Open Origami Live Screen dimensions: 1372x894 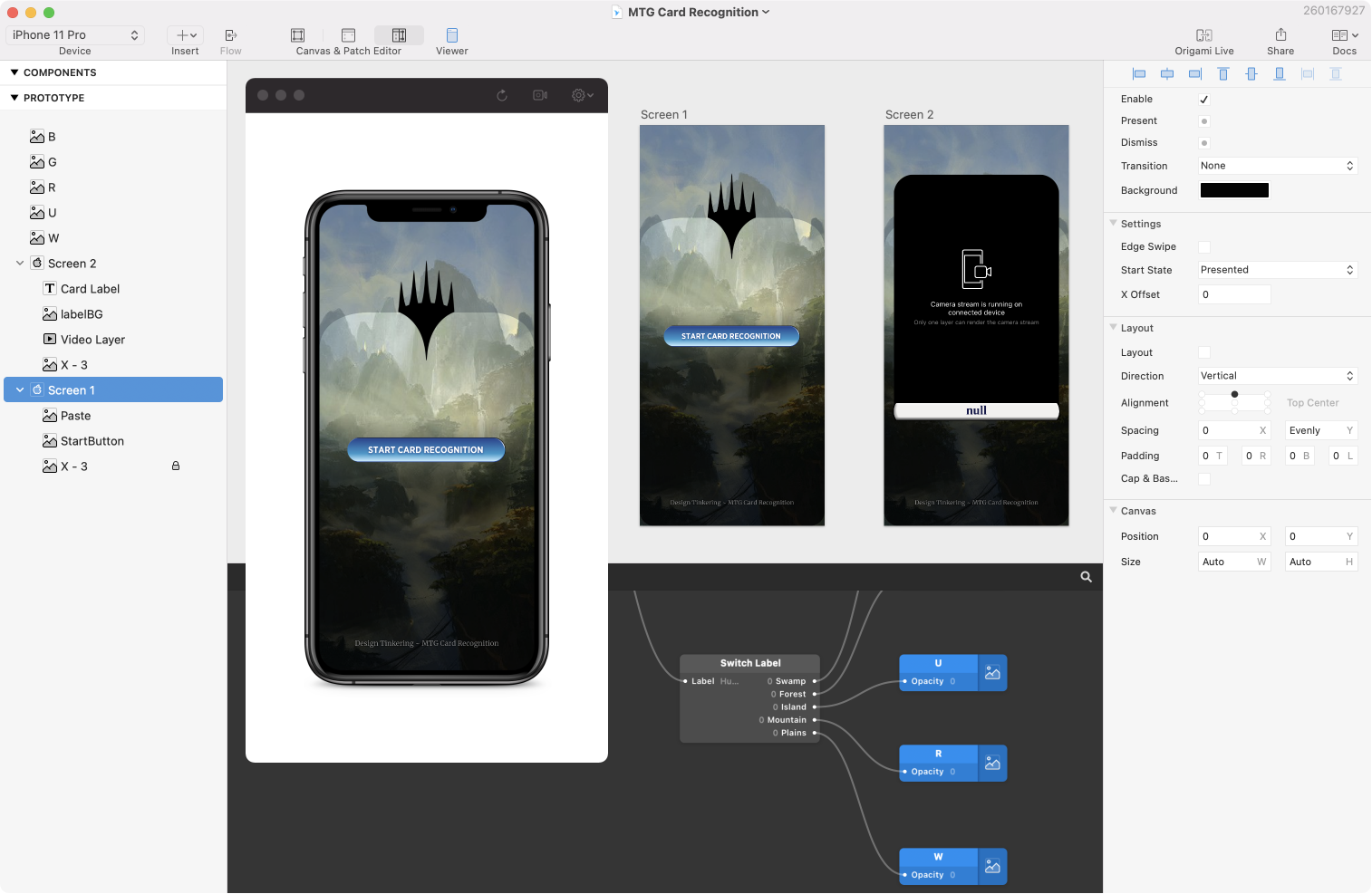(x=1204, y=35)
